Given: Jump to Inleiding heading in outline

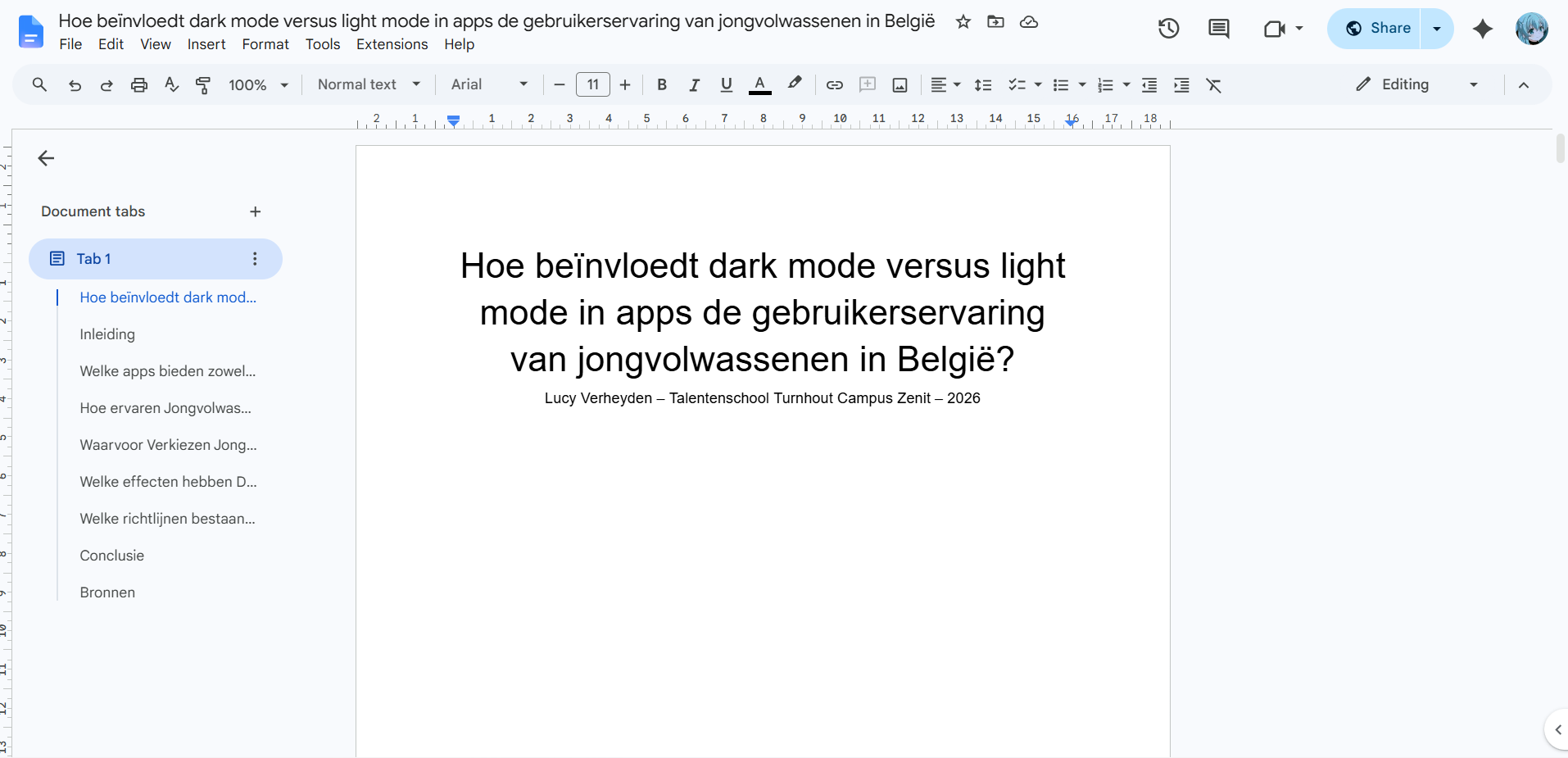Looking at the screenshot, I should click(107, 334).
